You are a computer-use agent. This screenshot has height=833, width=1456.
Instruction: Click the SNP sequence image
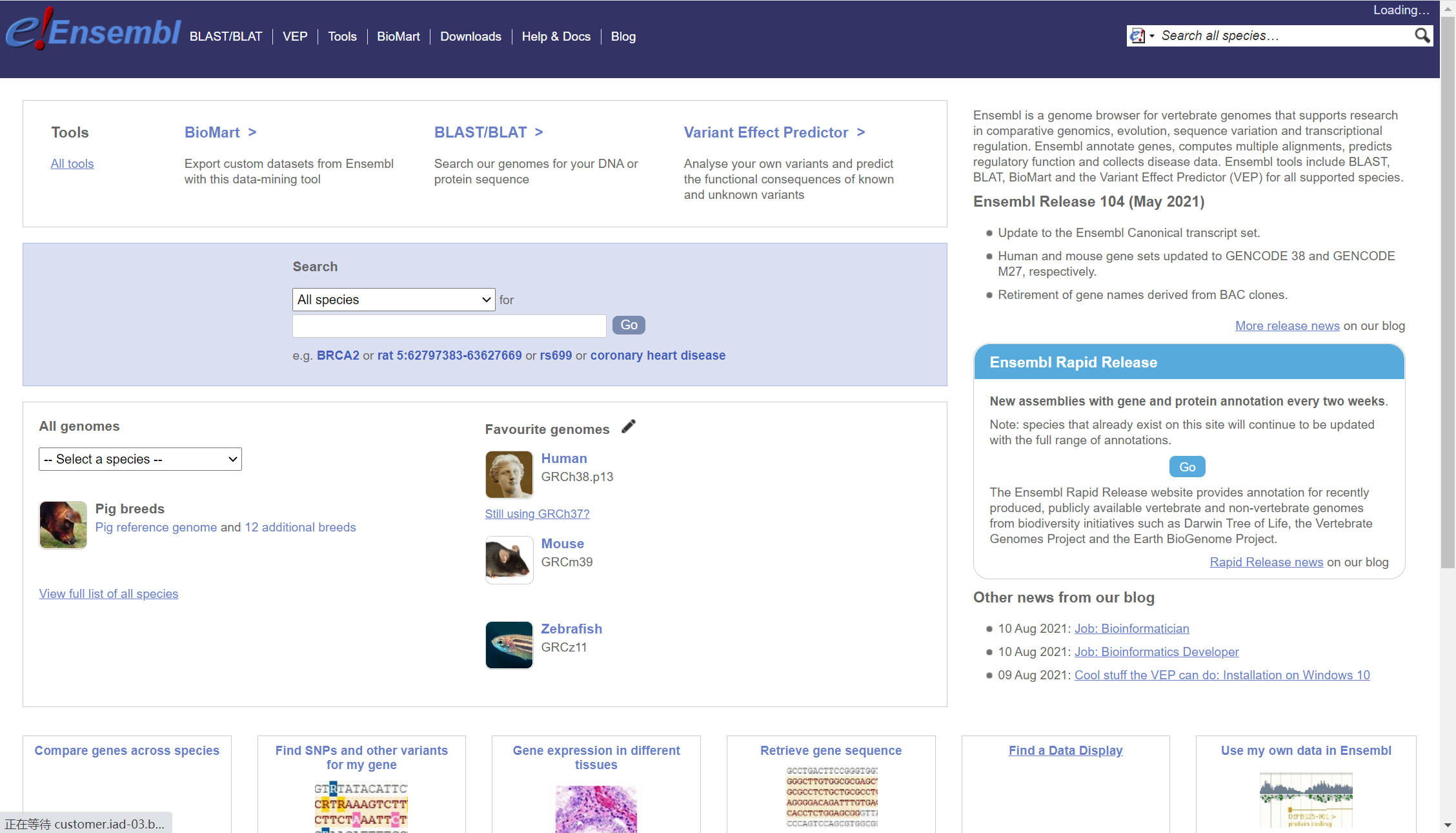tap(361, 807)
